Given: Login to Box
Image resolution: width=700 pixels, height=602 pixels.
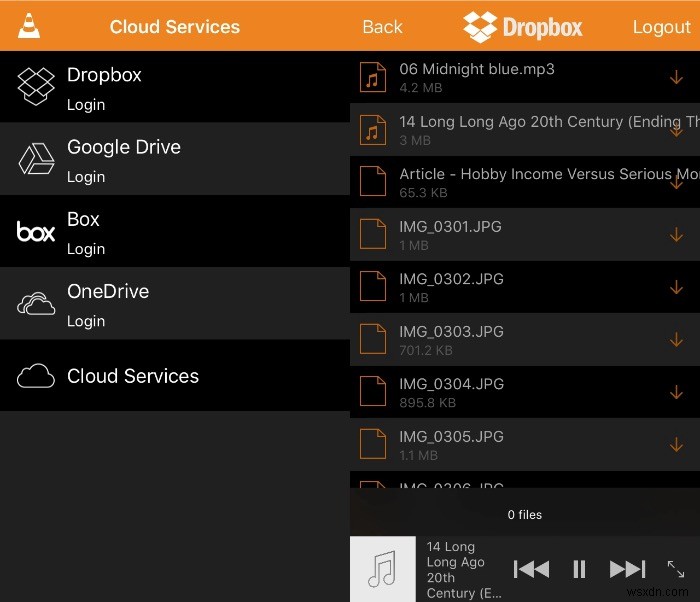Looking at the screenshot, I should 86,249.
